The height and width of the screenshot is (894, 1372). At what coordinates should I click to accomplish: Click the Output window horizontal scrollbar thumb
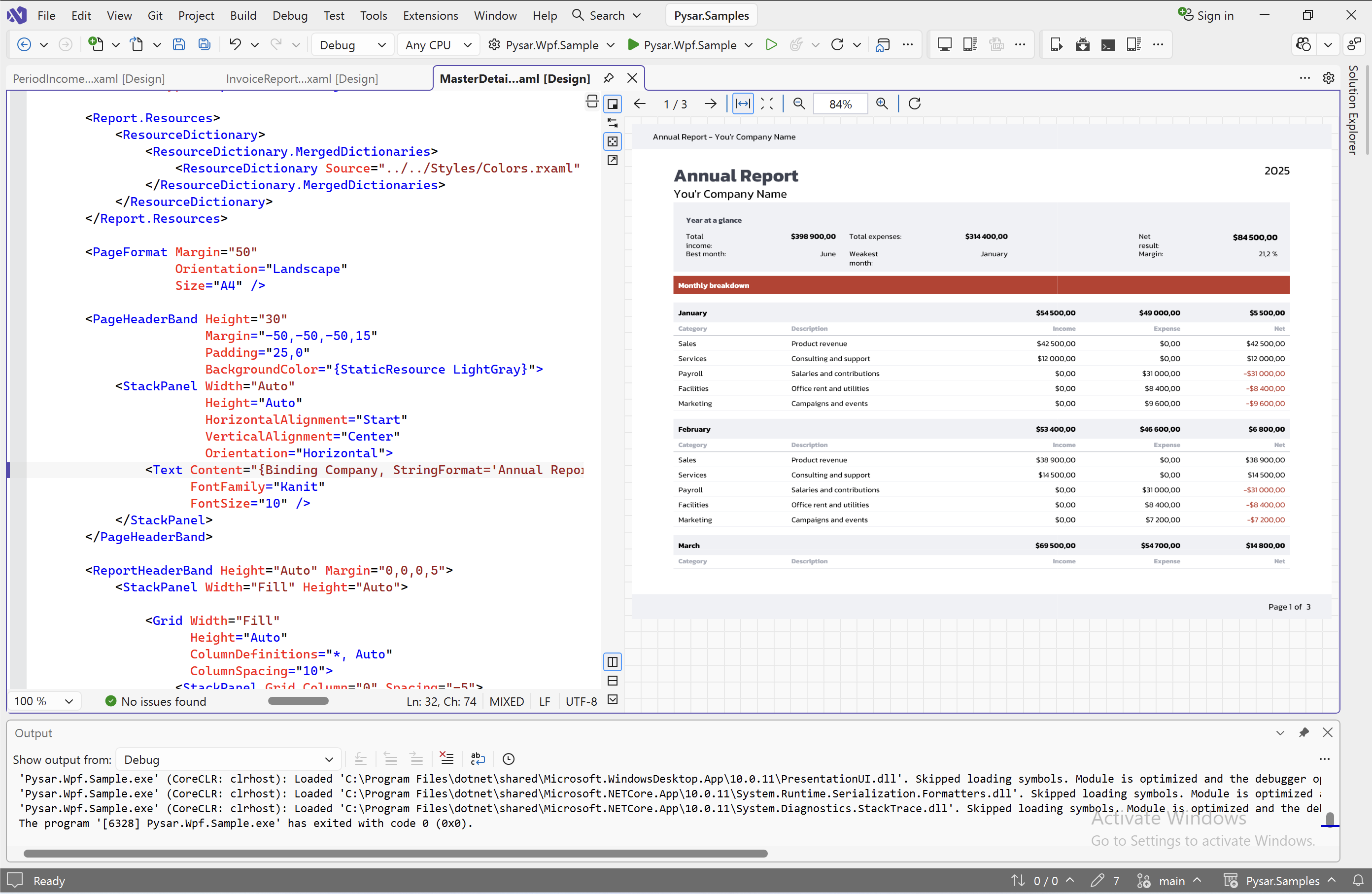click(x=395, y=853)
